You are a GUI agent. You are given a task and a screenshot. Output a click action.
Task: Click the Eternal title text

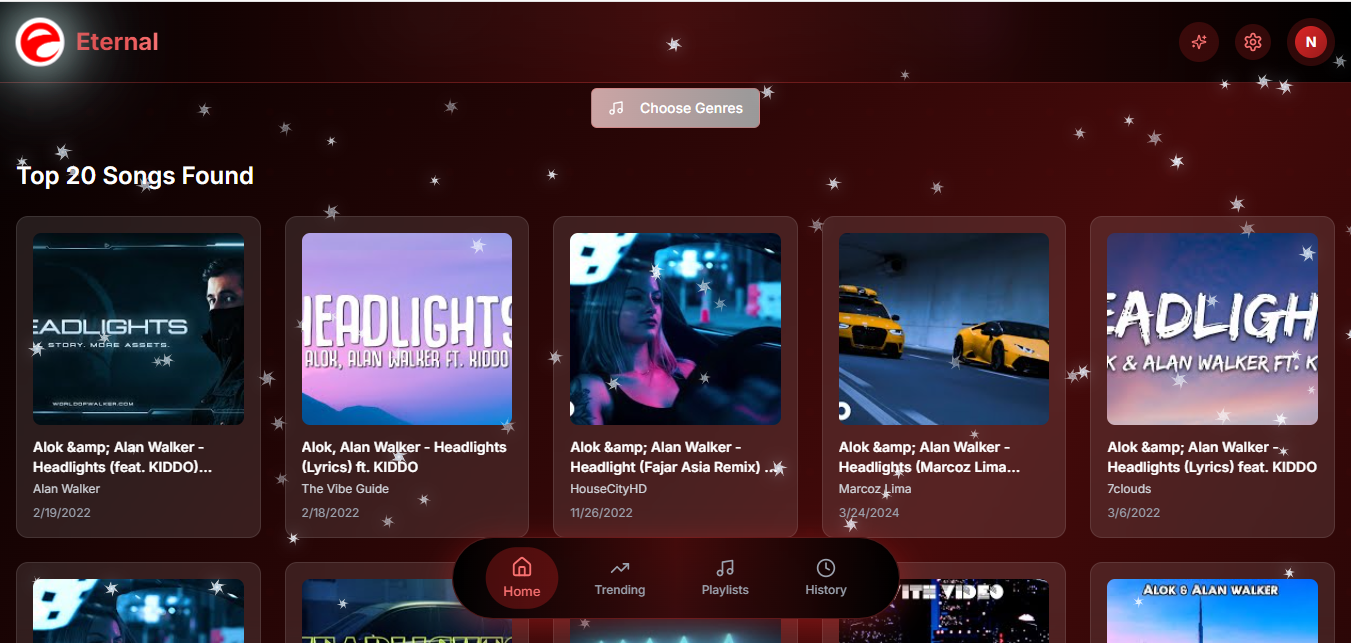[117, 42]
